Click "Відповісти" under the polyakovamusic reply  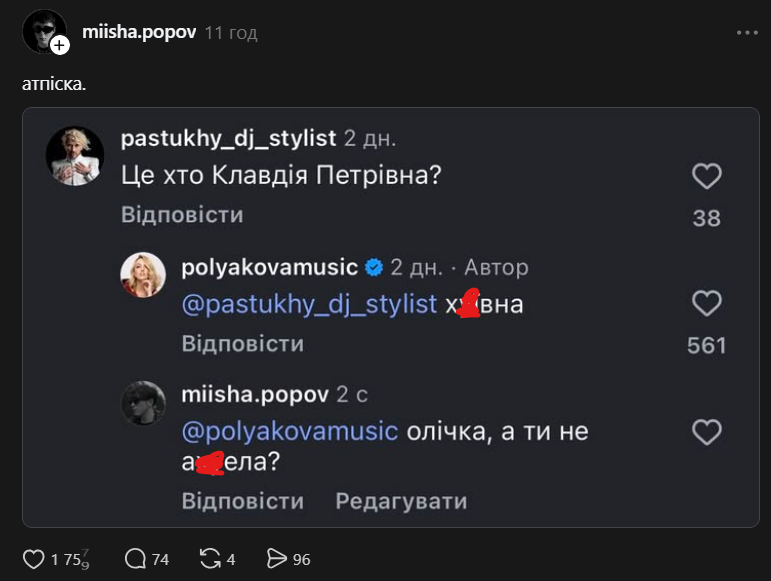pyautogui.click(x=242, y=344)
